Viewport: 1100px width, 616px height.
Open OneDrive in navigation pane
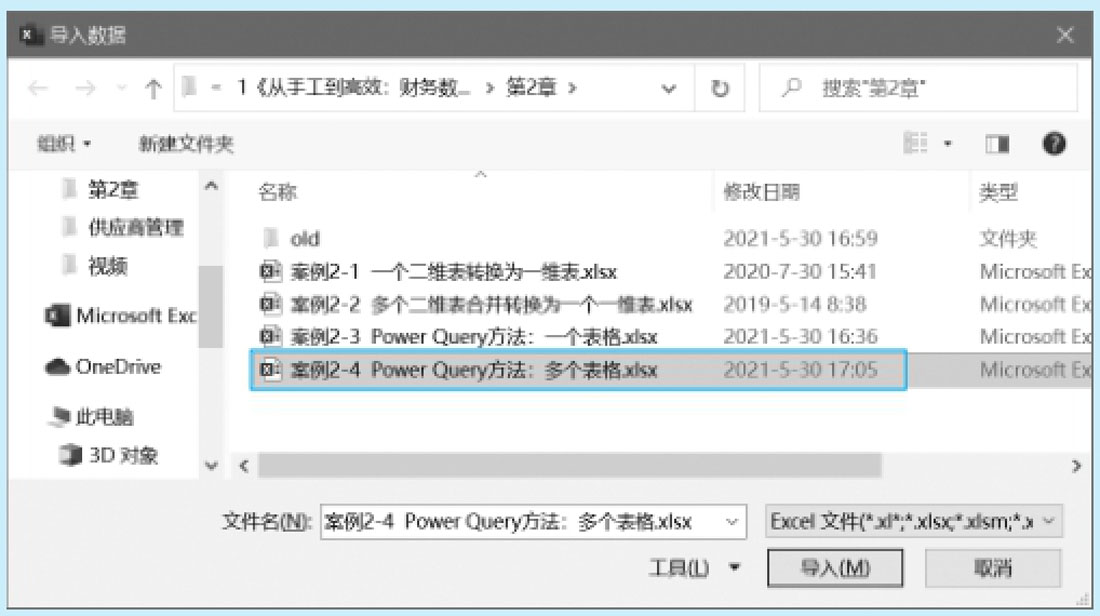pos(103,367)
